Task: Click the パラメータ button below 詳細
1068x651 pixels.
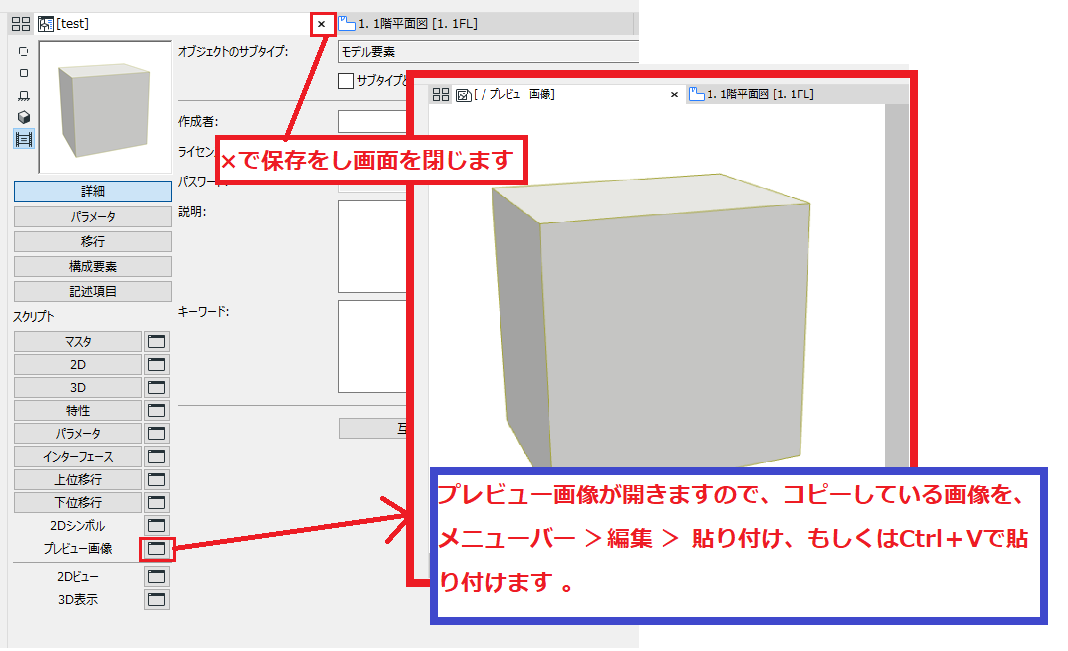Action: click(93, 217)
